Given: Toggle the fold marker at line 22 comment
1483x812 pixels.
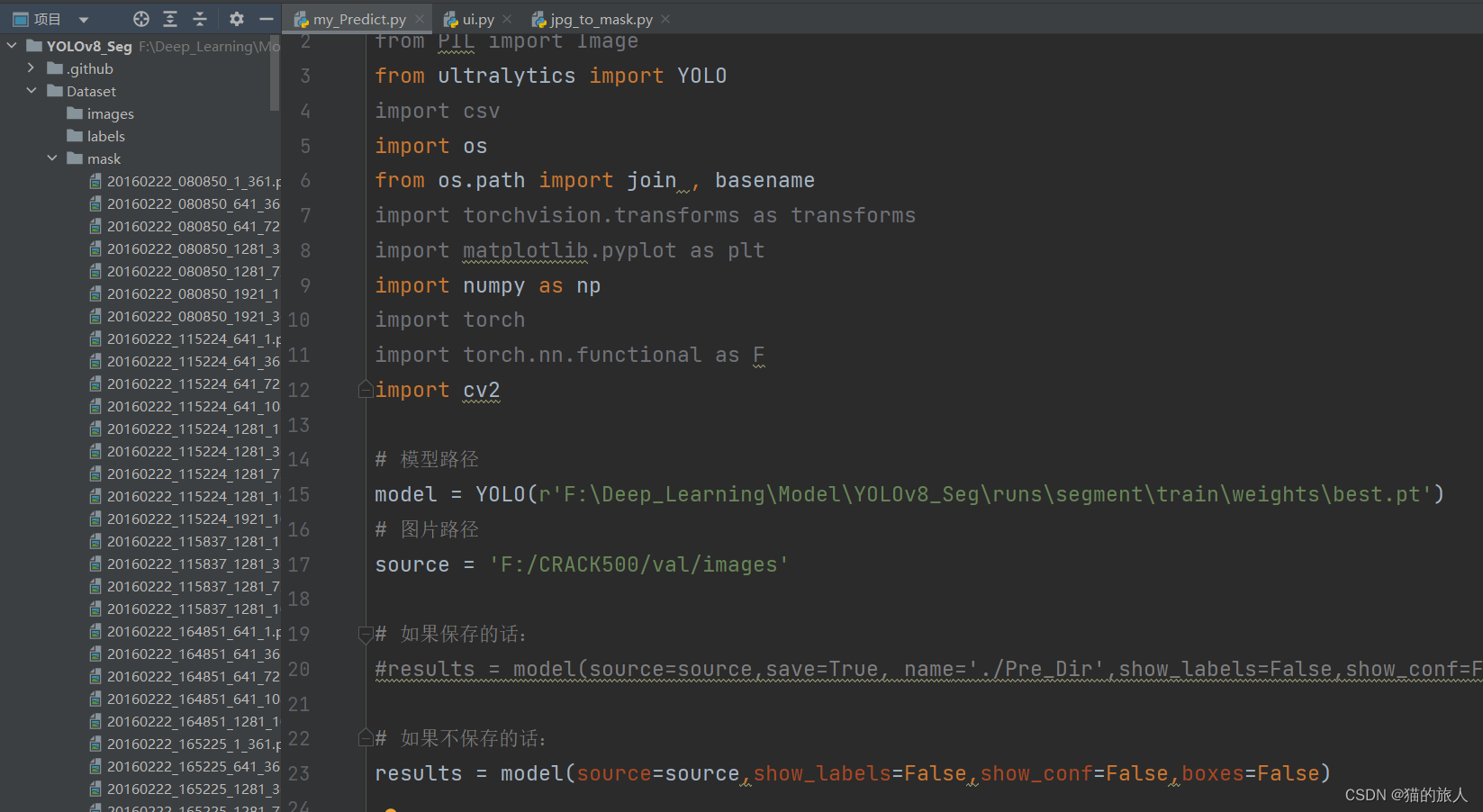Looking at the screenshot, I should tap(366, 738).
